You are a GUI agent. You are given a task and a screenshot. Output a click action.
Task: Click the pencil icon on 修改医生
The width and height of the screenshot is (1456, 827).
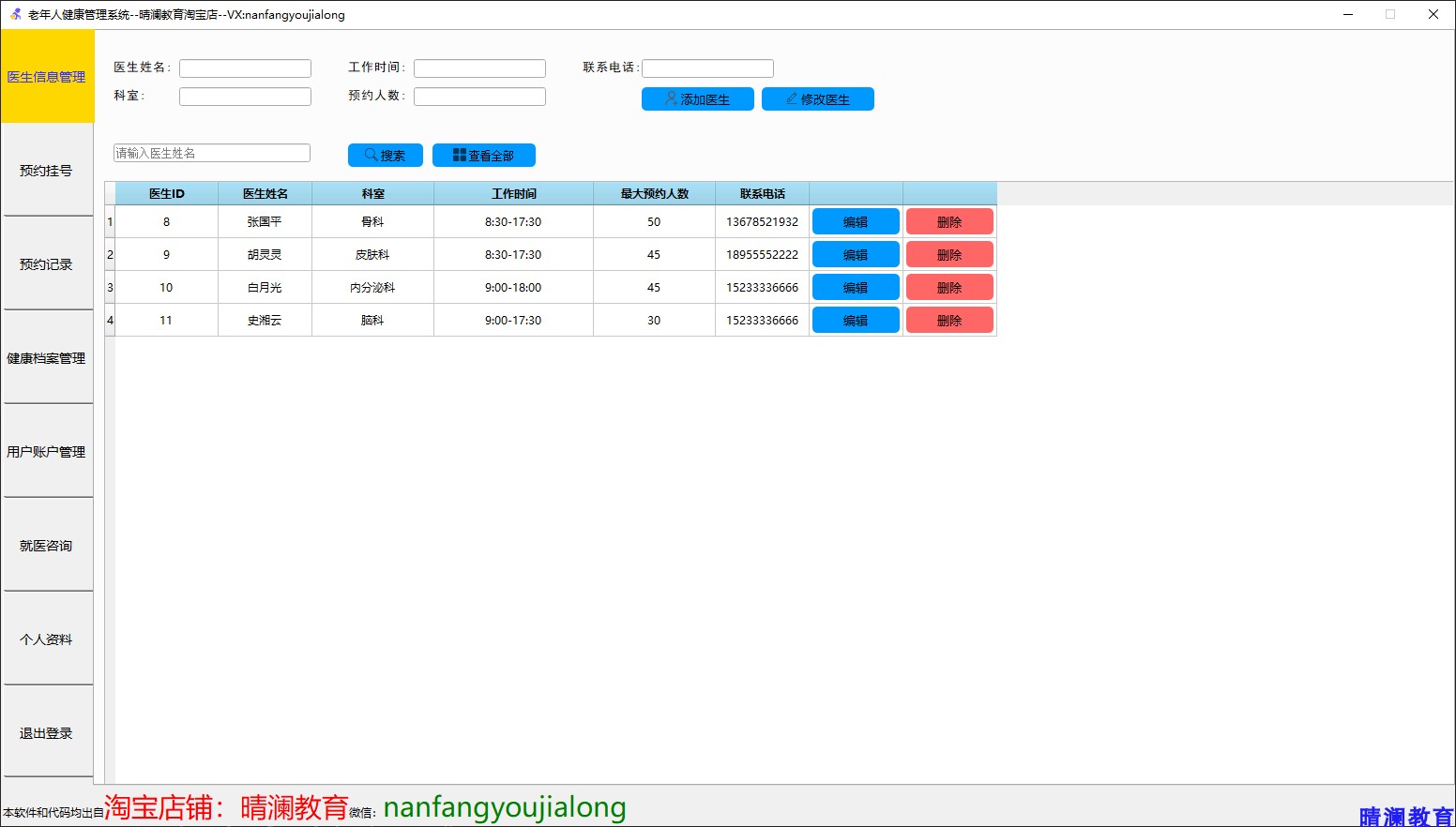point(792,98)
